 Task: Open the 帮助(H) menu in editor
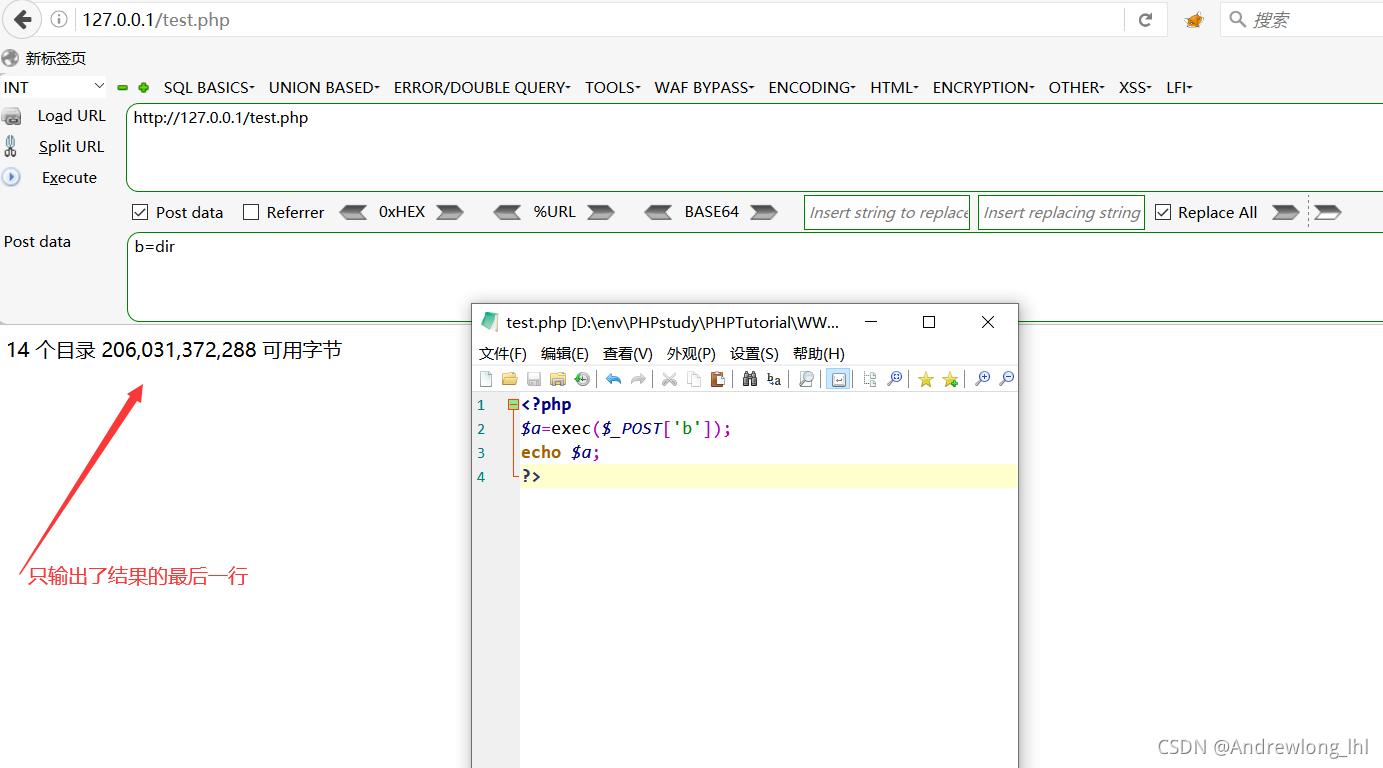click(819, 354)
